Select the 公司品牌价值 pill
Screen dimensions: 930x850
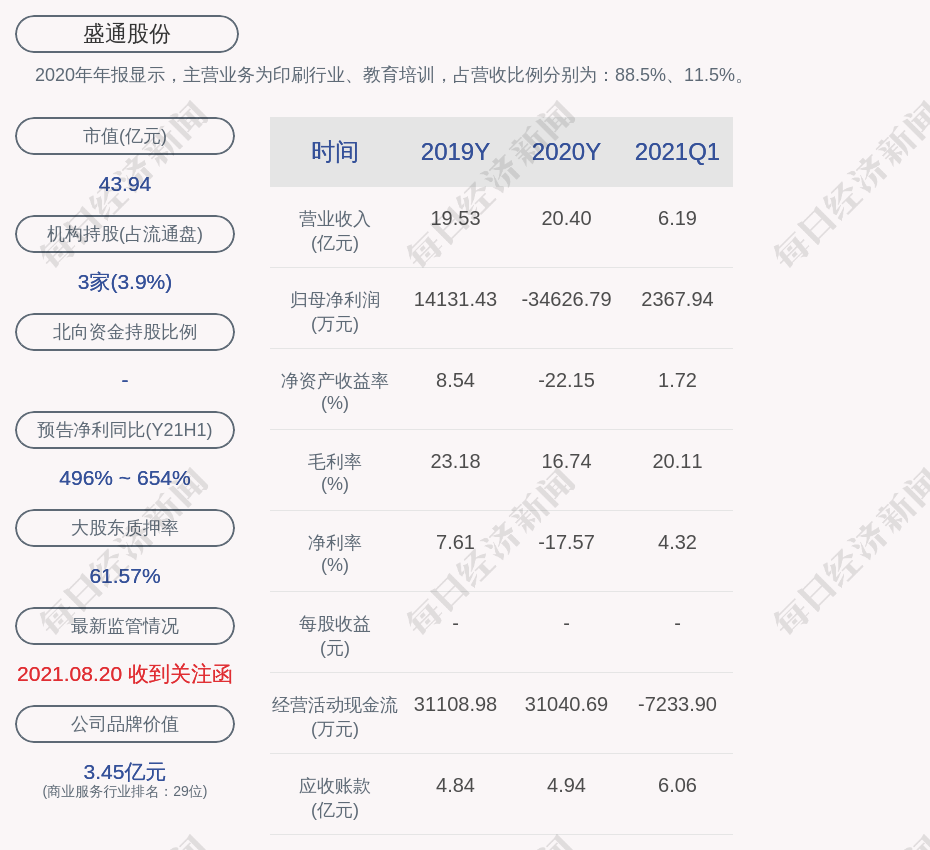click(125, 724)
